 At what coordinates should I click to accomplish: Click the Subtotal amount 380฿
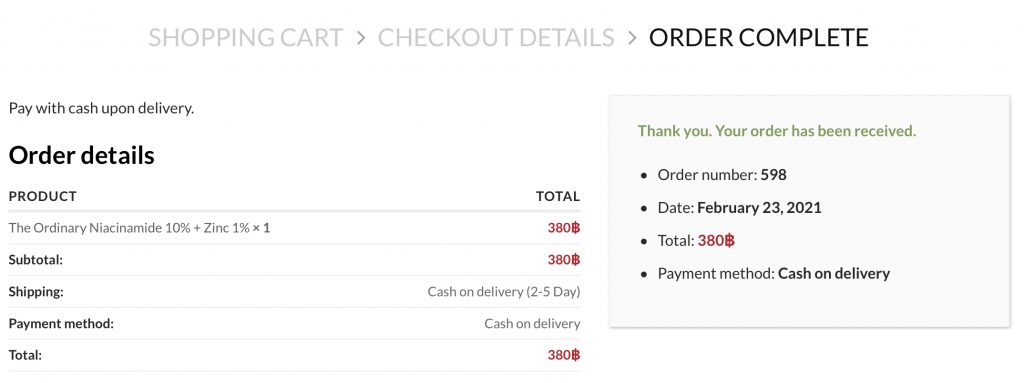[x=564, y=259]
